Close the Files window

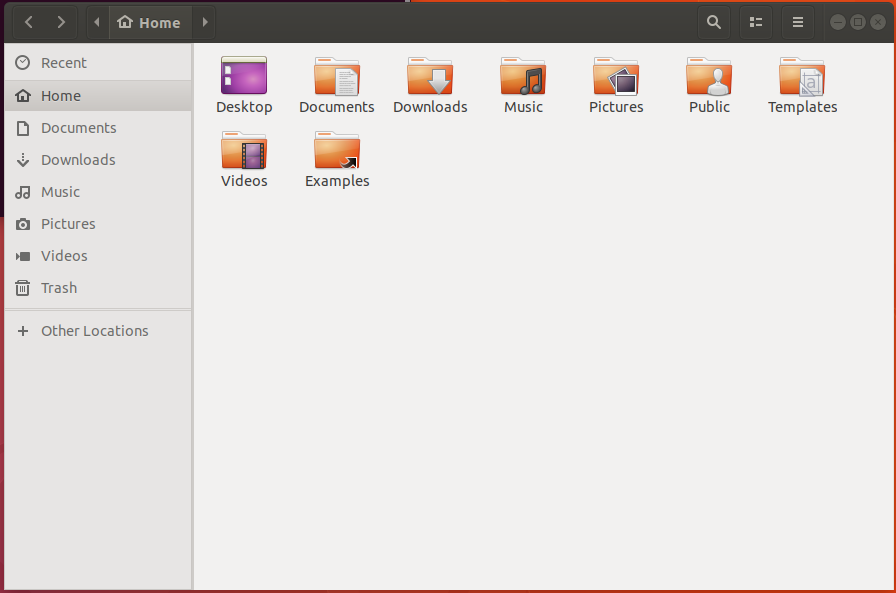pyautogui.click(x=878, y=22)
